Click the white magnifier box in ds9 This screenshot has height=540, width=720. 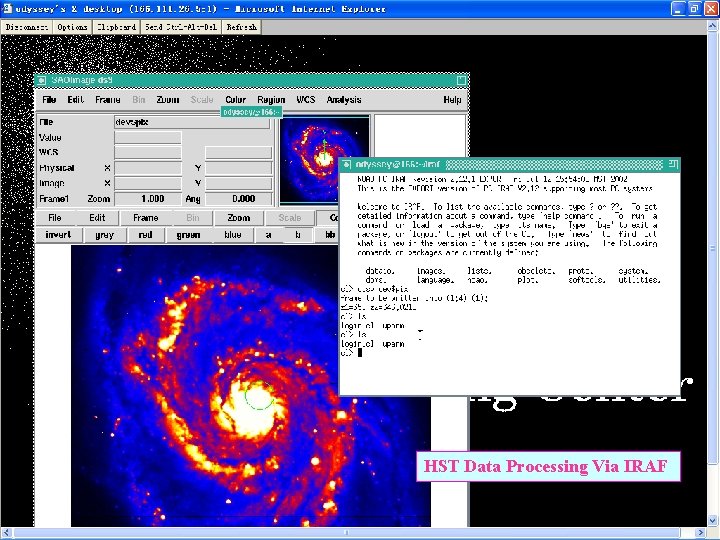pyautogui.click(x=420, y=135)
